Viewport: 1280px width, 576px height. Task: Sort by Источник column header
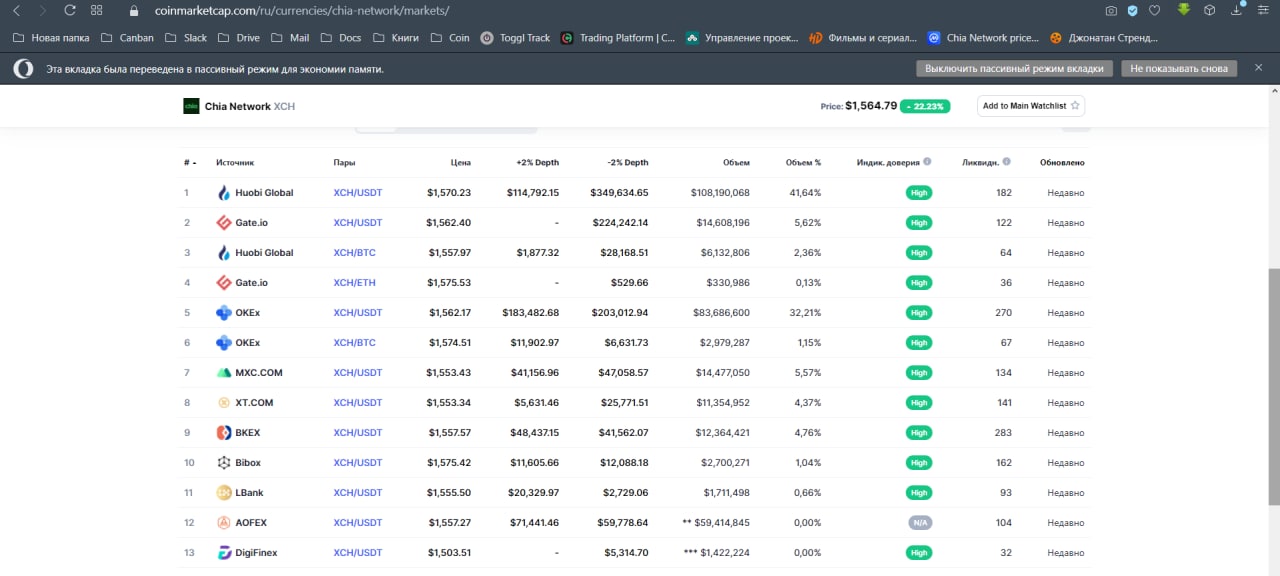[x=235, y=162]
